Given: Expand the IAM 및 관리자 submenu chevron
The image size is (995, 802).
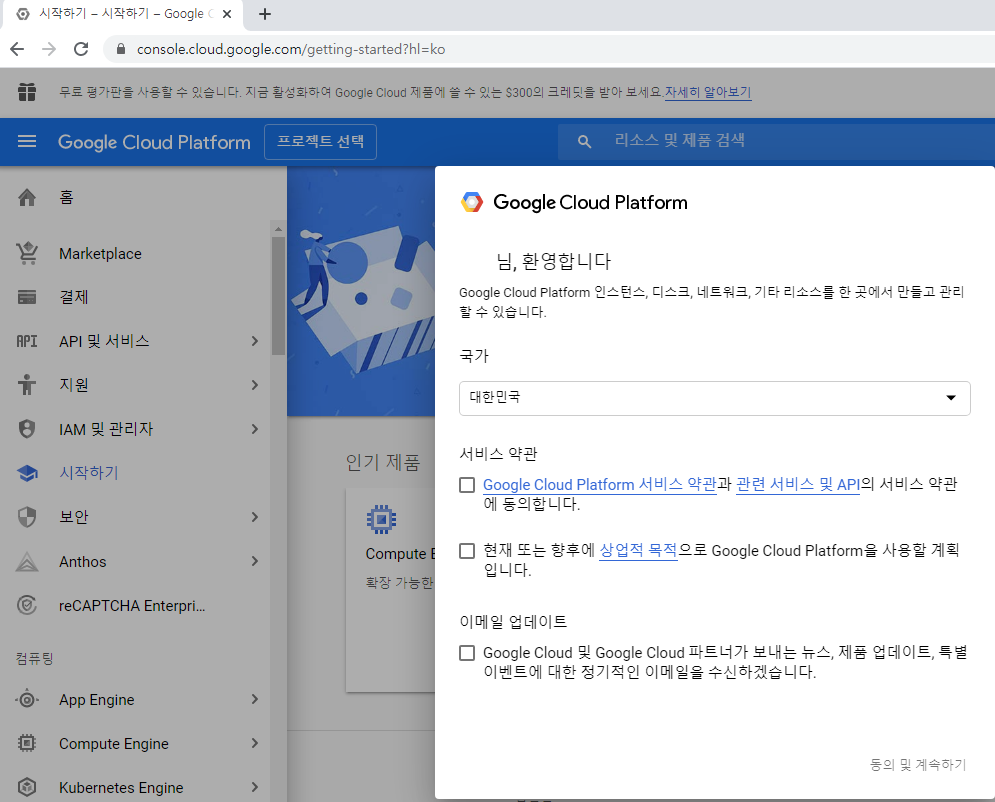Looking at the screenshot, I should click(254, 429).
